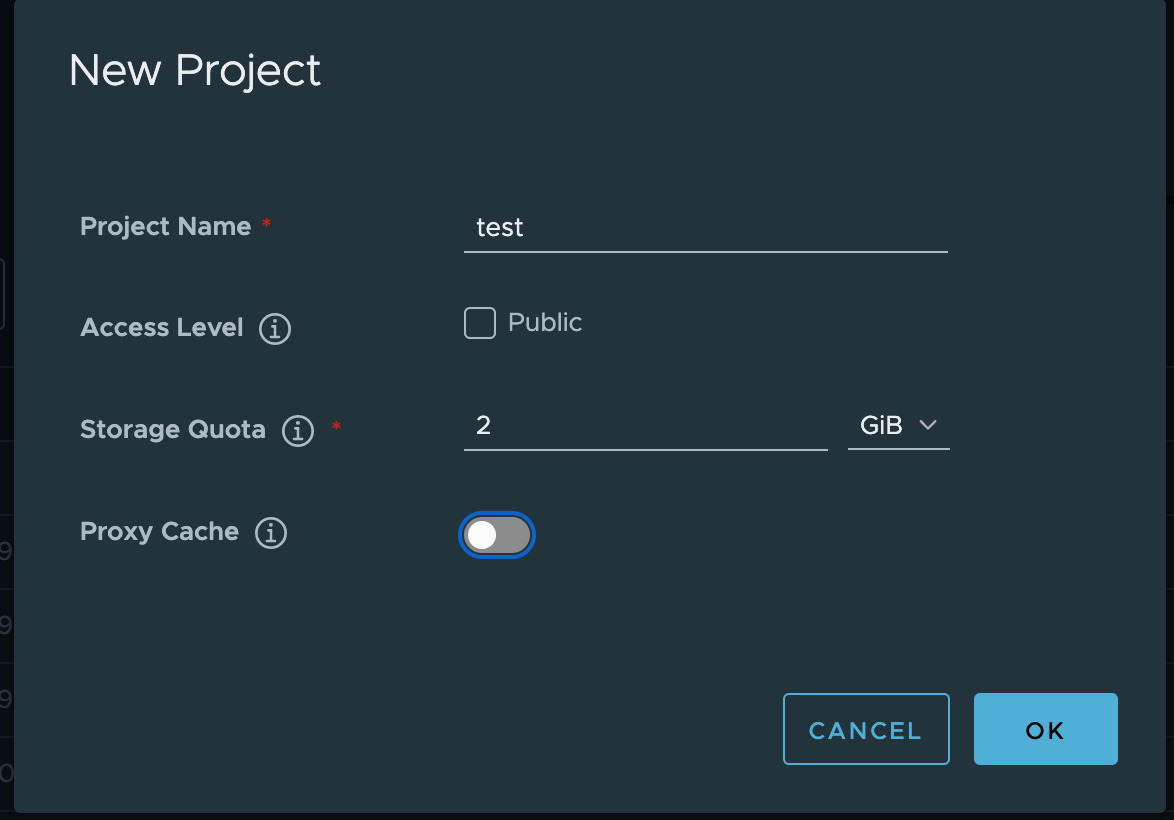Focus the Project Name text field
1174x820 pixels.
(x=705, y=228)
